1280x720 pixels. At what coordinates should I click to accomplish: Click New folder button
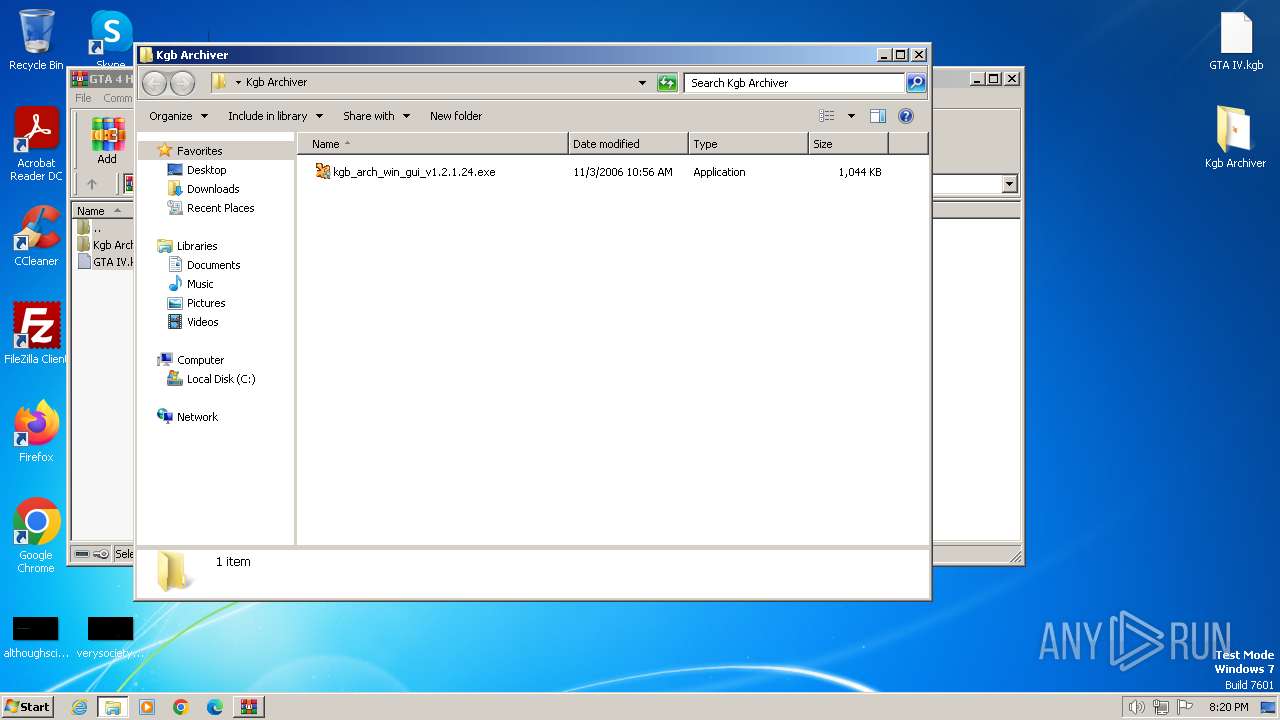point(456,116)
